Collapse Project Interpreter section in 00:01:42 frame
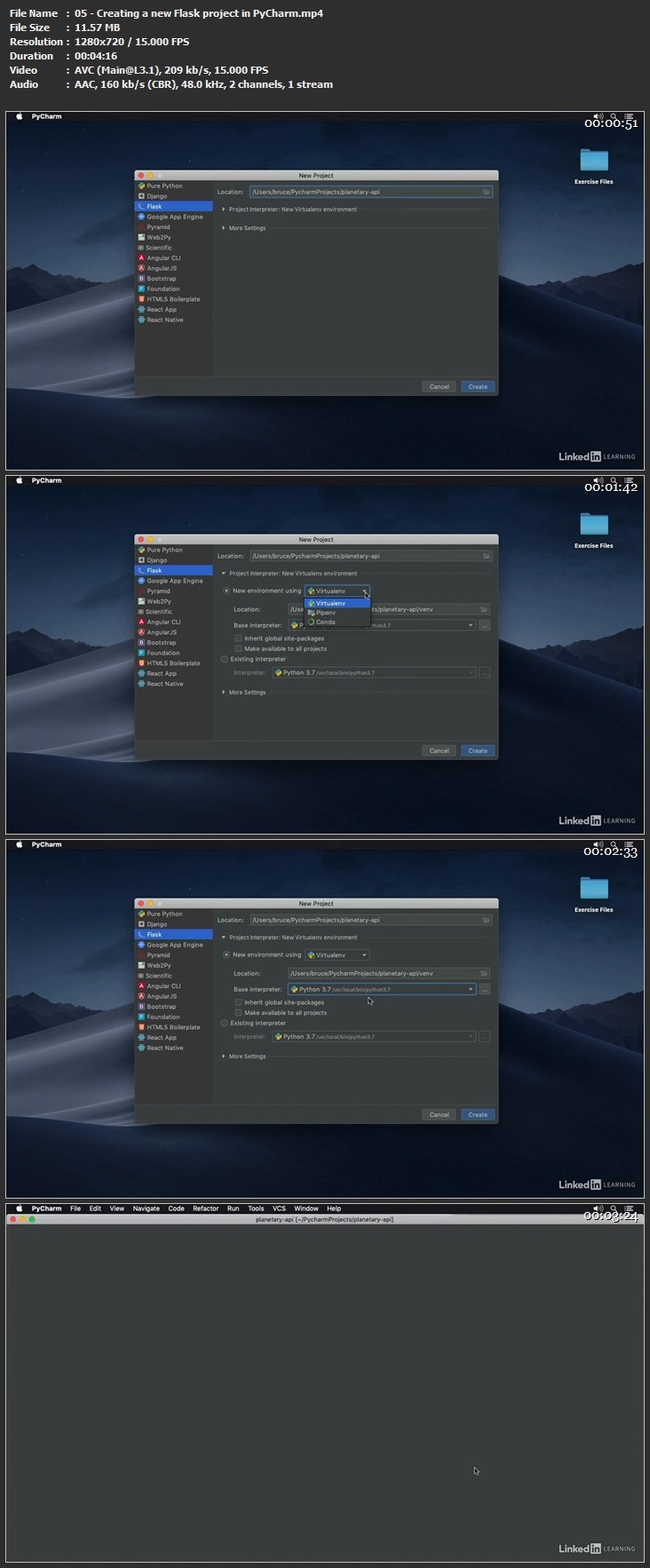 [224, 574]
